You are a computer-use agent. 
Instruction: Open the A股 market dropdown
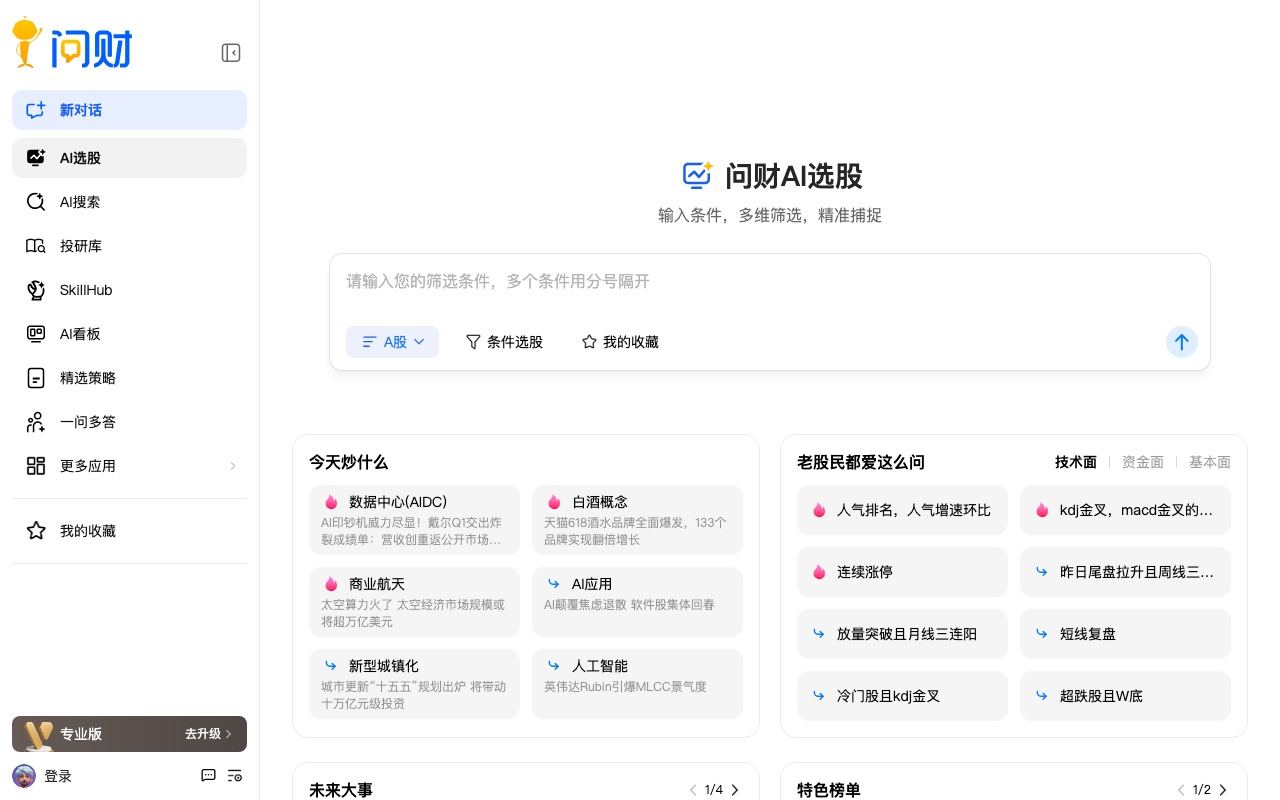click(392, 342)
